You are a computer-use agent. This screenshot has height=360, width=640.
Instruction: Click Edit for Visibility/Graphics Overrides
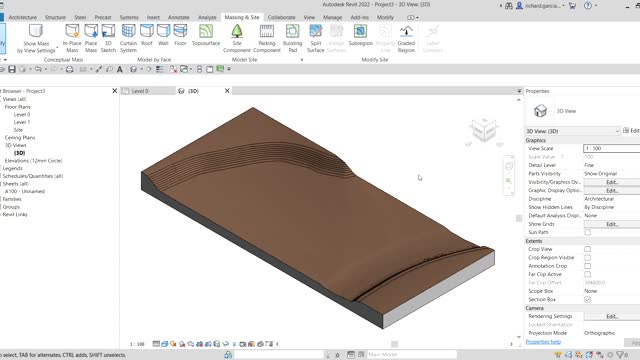[612, 182]
